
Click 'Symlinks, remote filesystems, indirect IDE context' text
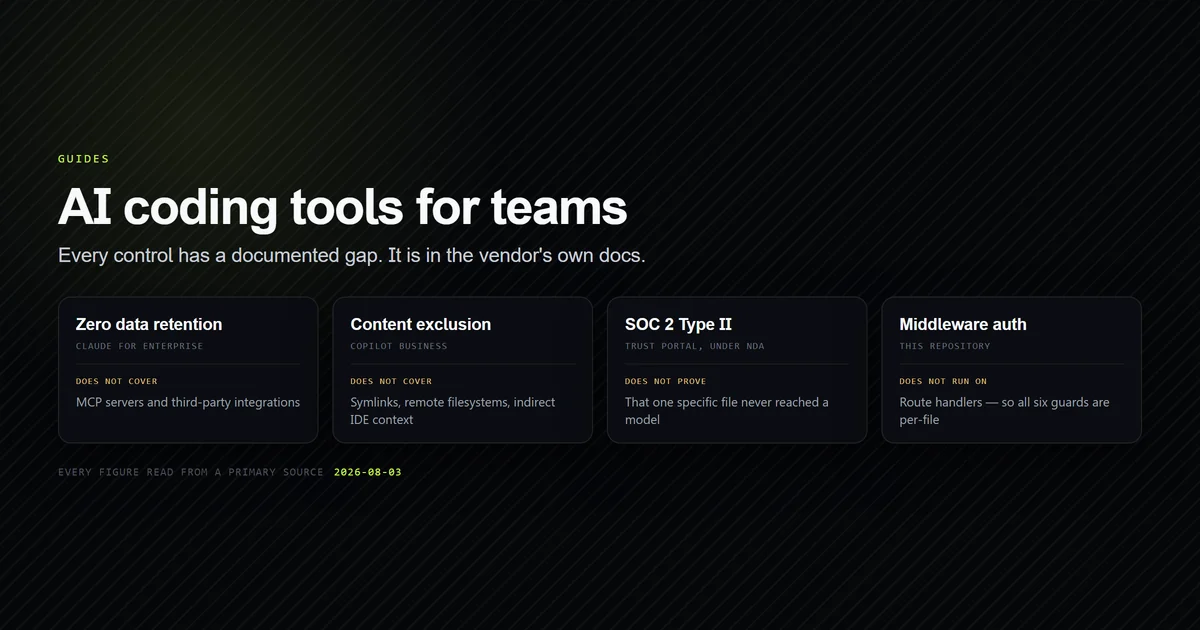(453, 411)
